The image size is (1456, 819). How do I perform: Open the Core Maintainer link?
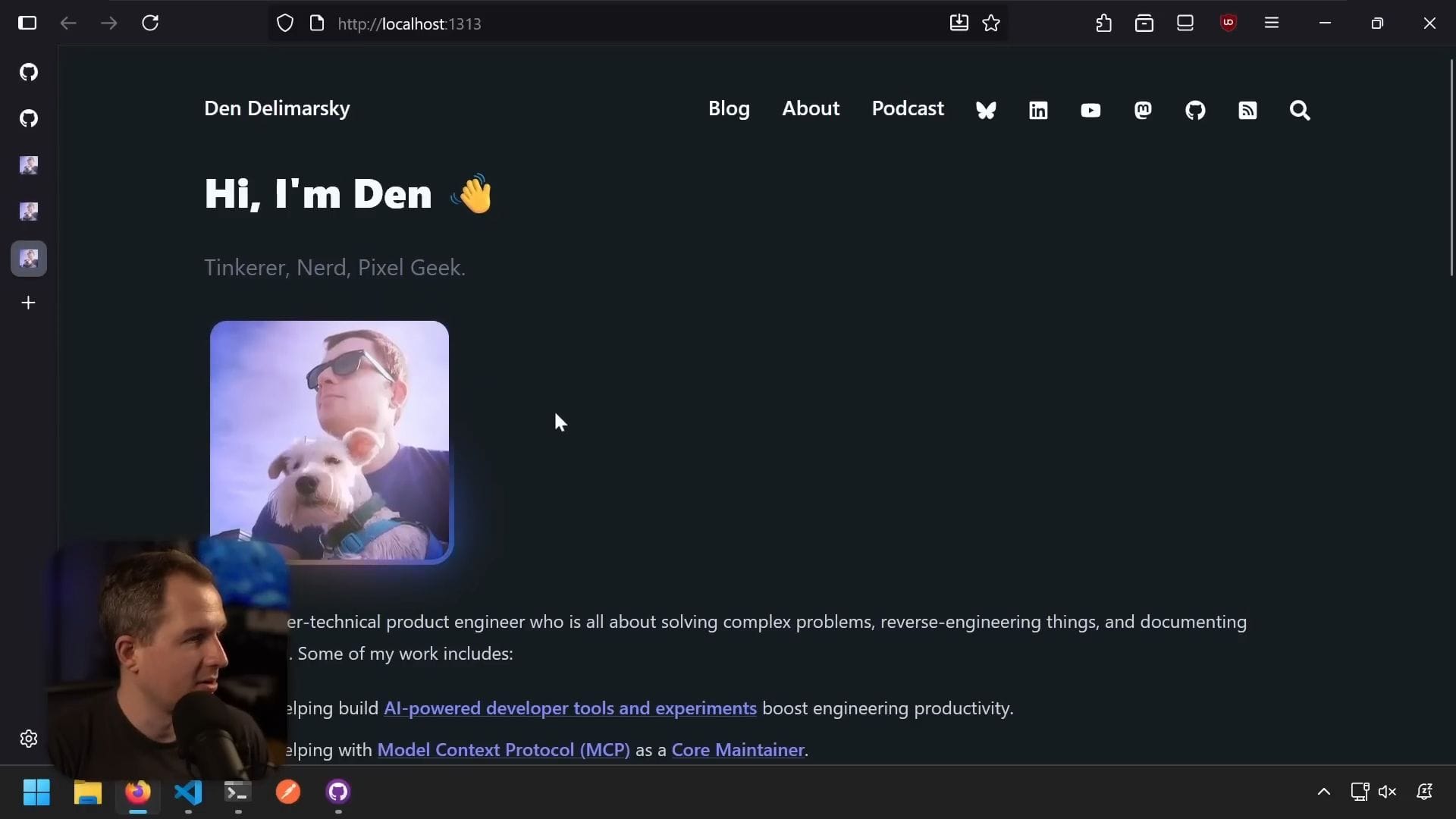click(x=738, y=750)
